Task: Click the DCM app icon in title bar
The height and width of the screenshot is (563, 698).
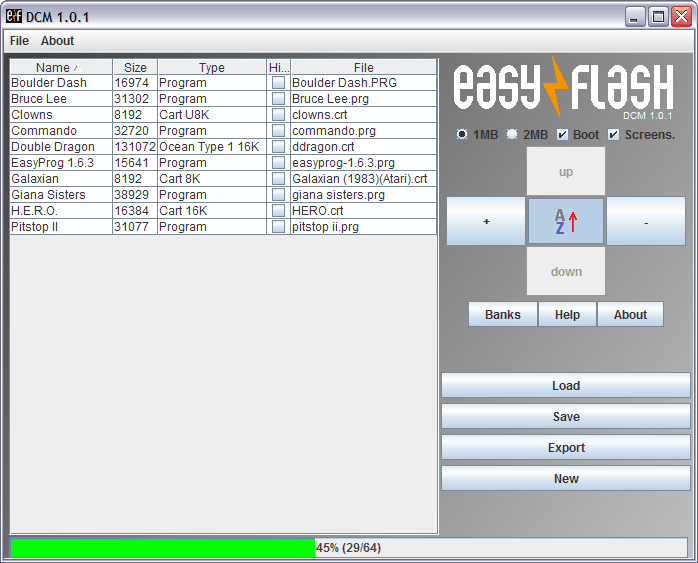Action: coord(14,16)
